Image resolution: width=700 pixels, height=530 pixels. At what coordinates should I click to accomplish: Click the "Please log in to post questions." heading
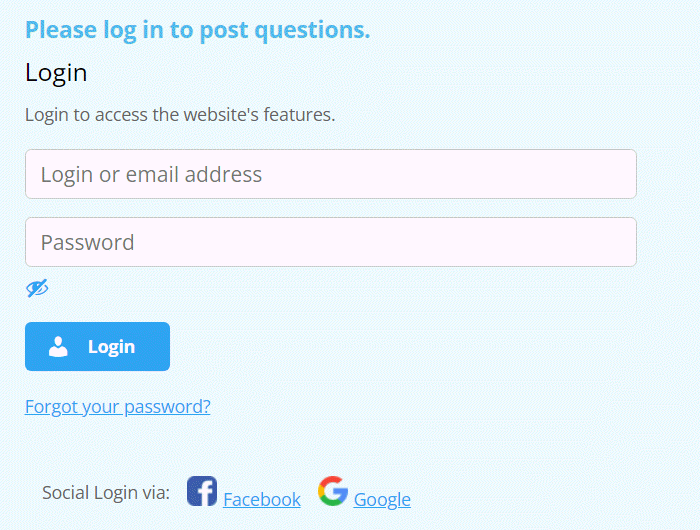tap(197, 30)
